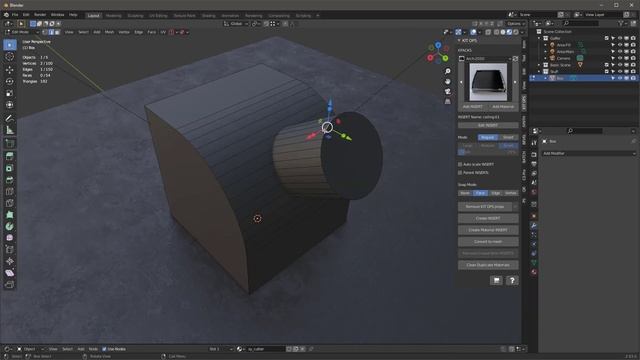Select the Rotate tool
Image resolution: width=640 pixels, height=360 pixels.
point(10,81)
